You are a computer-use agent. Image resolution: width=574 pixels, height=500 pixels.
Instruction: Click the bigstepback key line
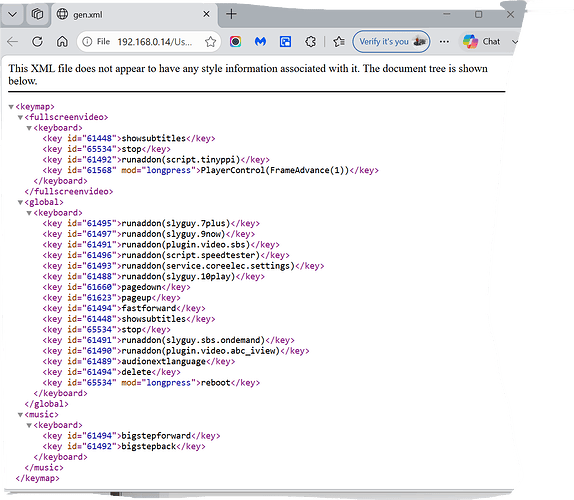[x=124, y=446]
